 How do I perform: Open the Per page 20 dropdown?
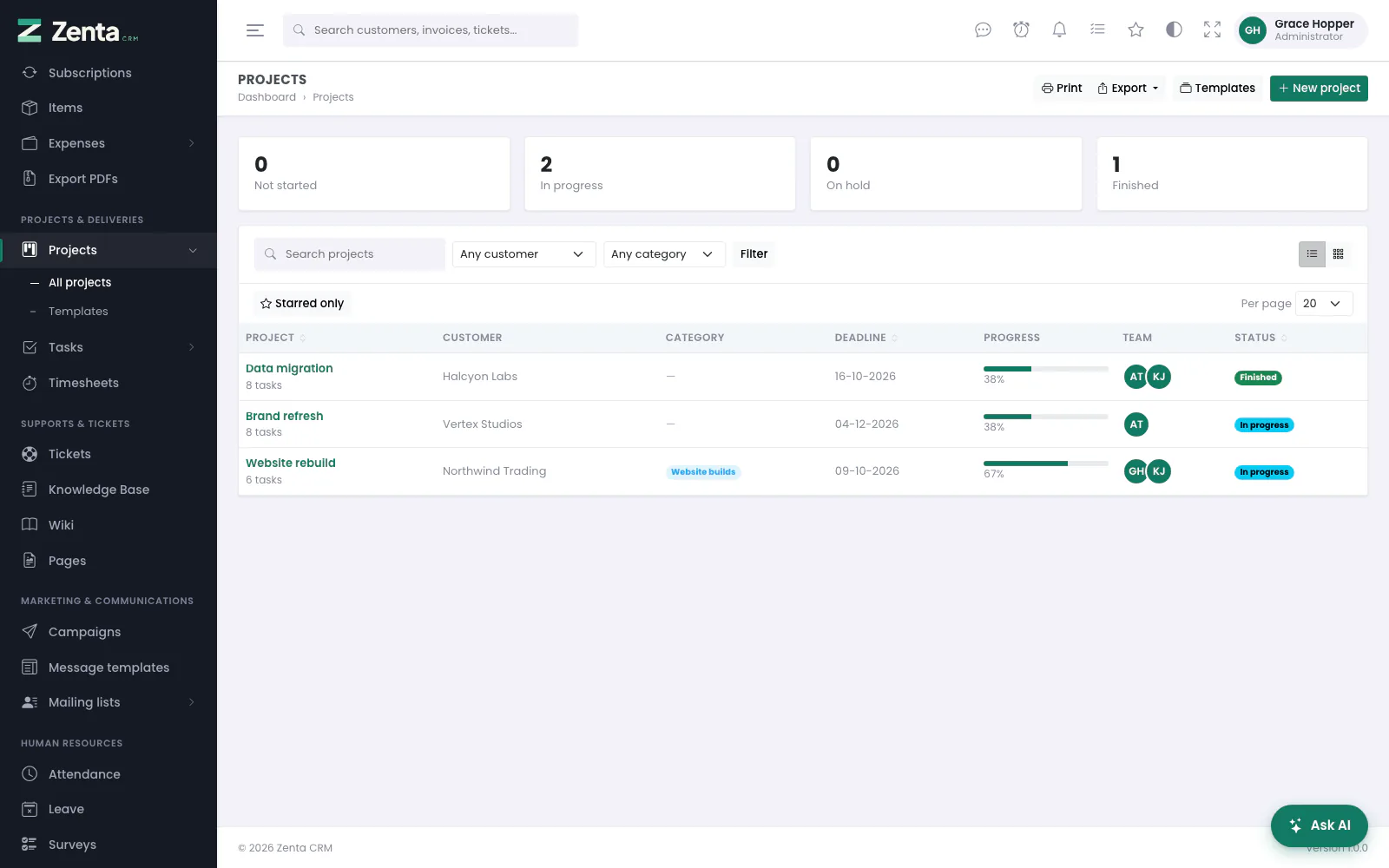(1324, 304)
